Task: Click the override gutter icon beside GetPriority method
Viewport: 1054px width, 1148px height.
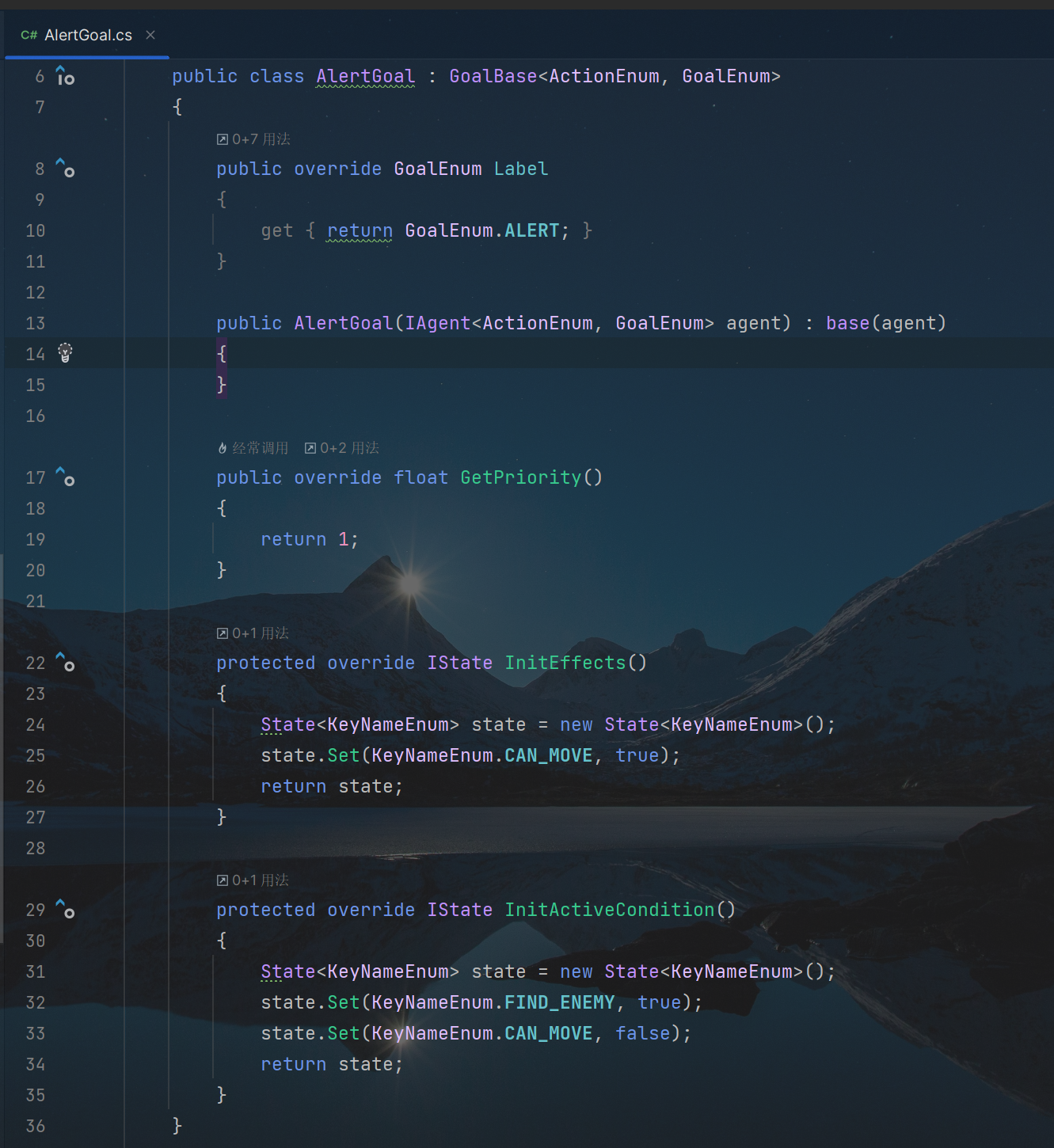Action: 65,477
